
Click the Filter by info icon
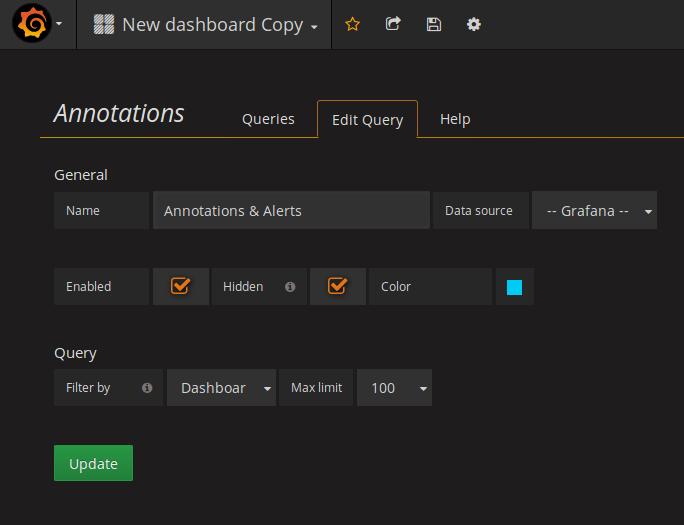coord(147,388)
